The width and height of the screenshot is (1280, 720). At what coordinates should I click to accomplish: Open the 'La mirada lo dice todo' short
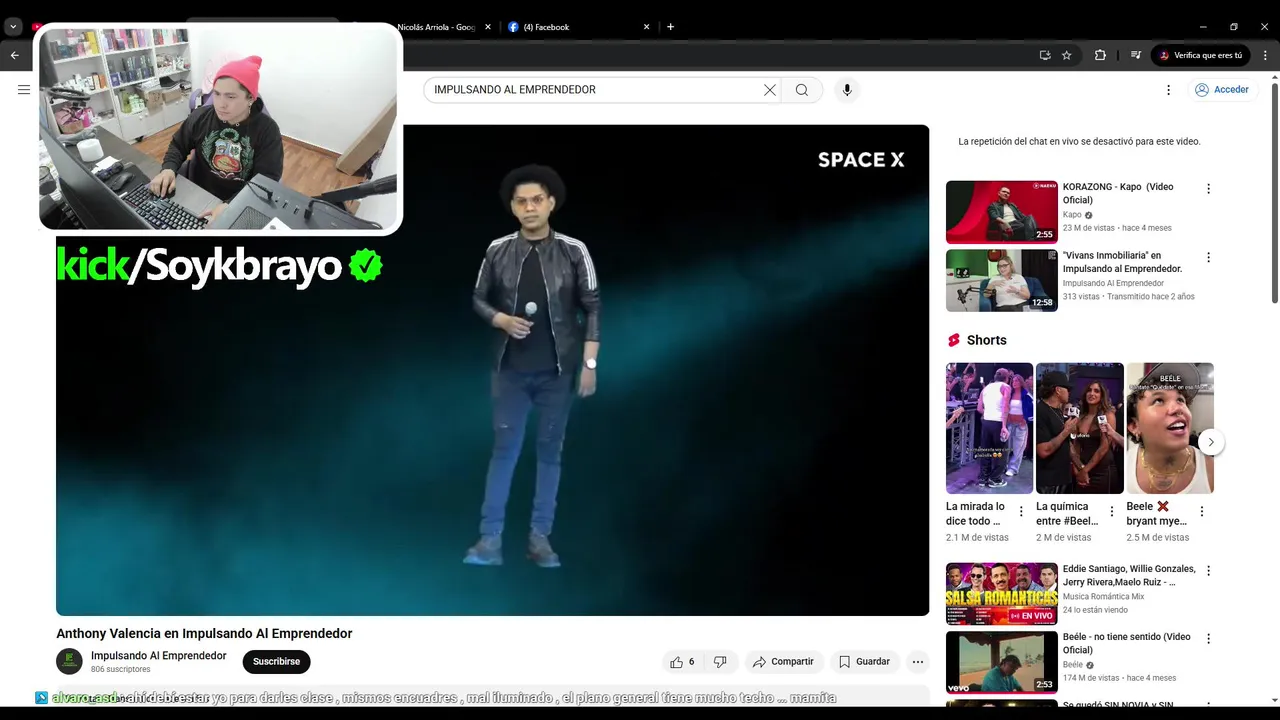pyautogui.click(x=989, y=428)
